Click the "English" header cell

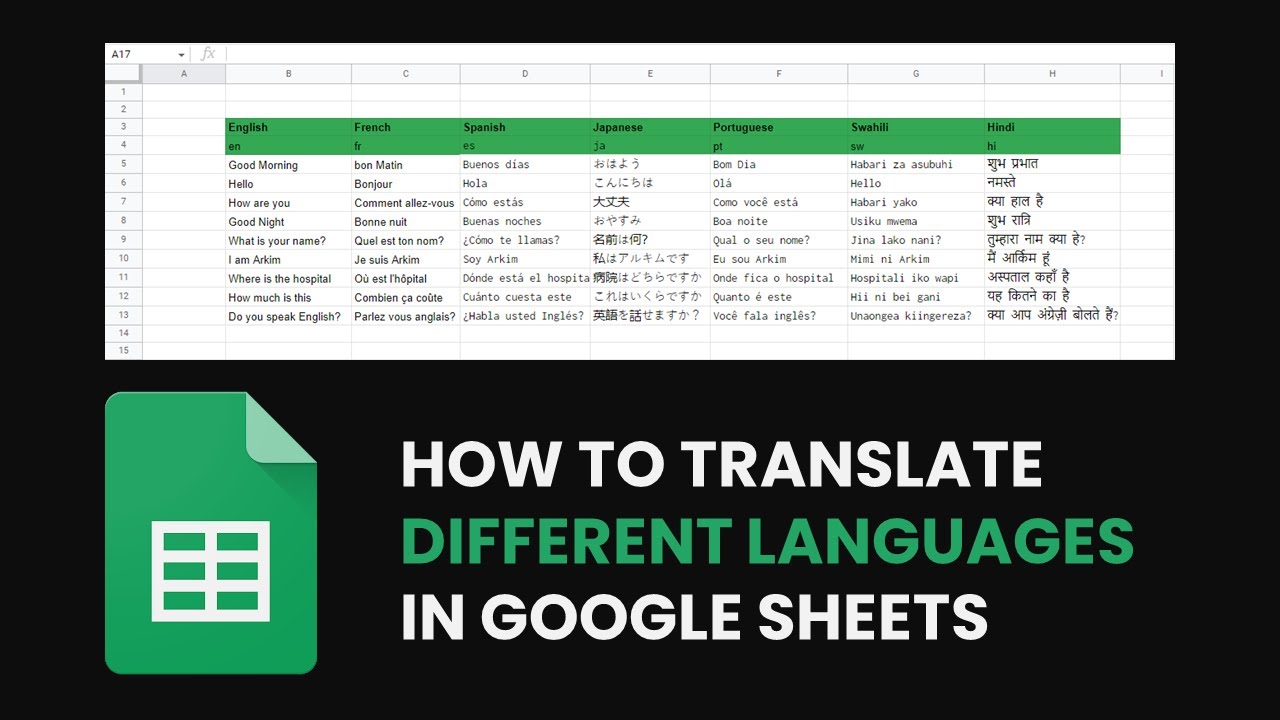coord(288,127)
